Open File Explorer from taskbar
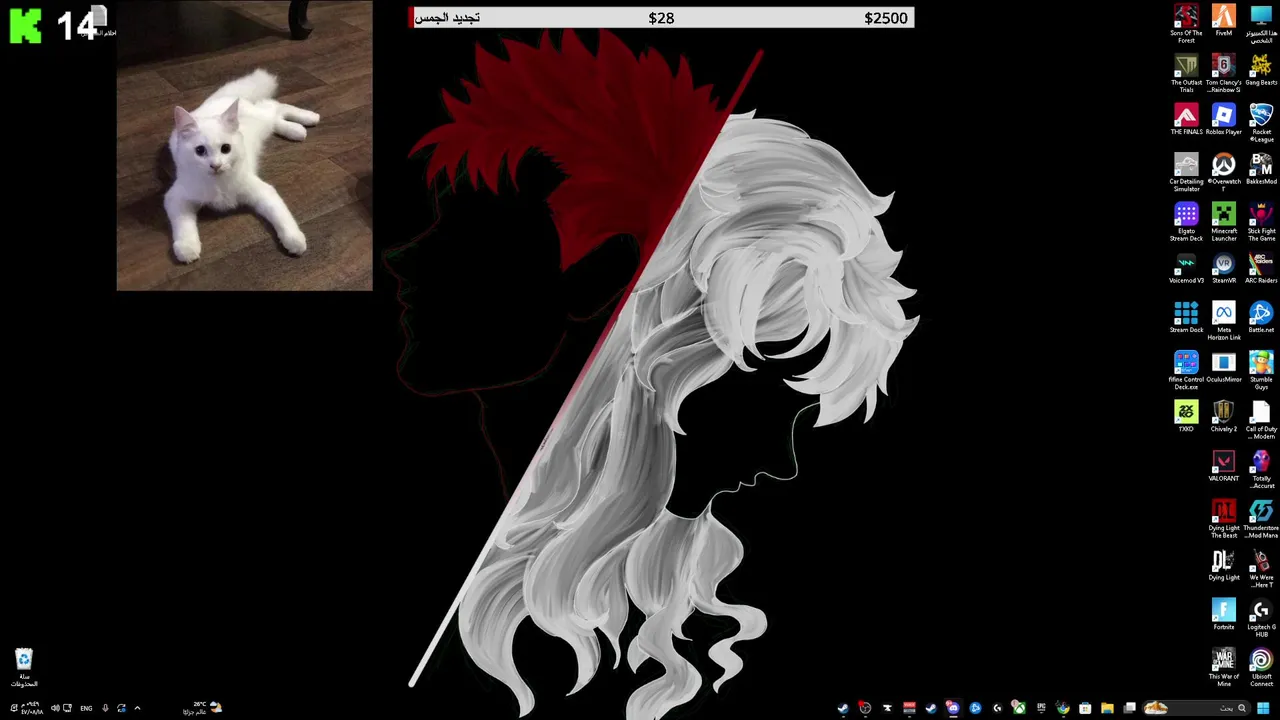 click(1107, 708)
